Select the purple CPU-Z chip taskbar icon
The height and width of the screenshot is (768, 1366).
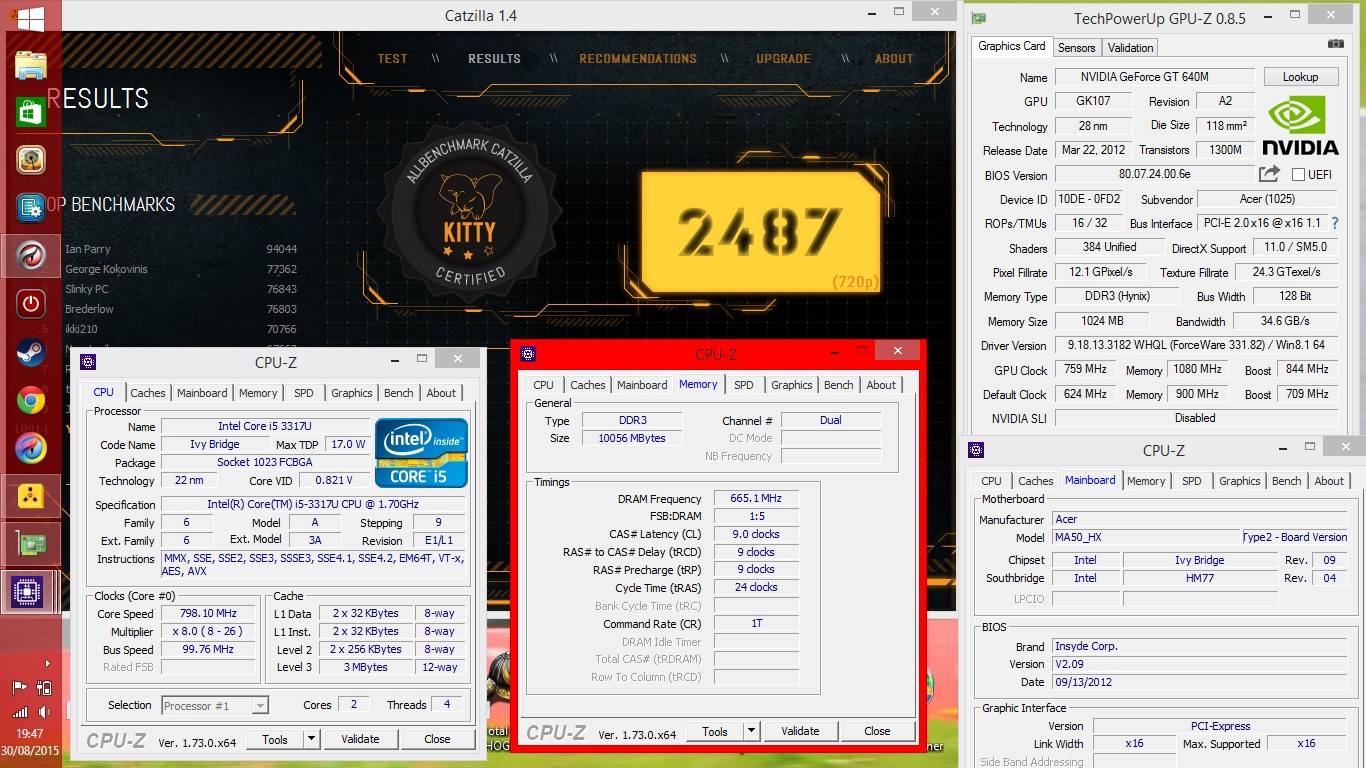point(30,593)
